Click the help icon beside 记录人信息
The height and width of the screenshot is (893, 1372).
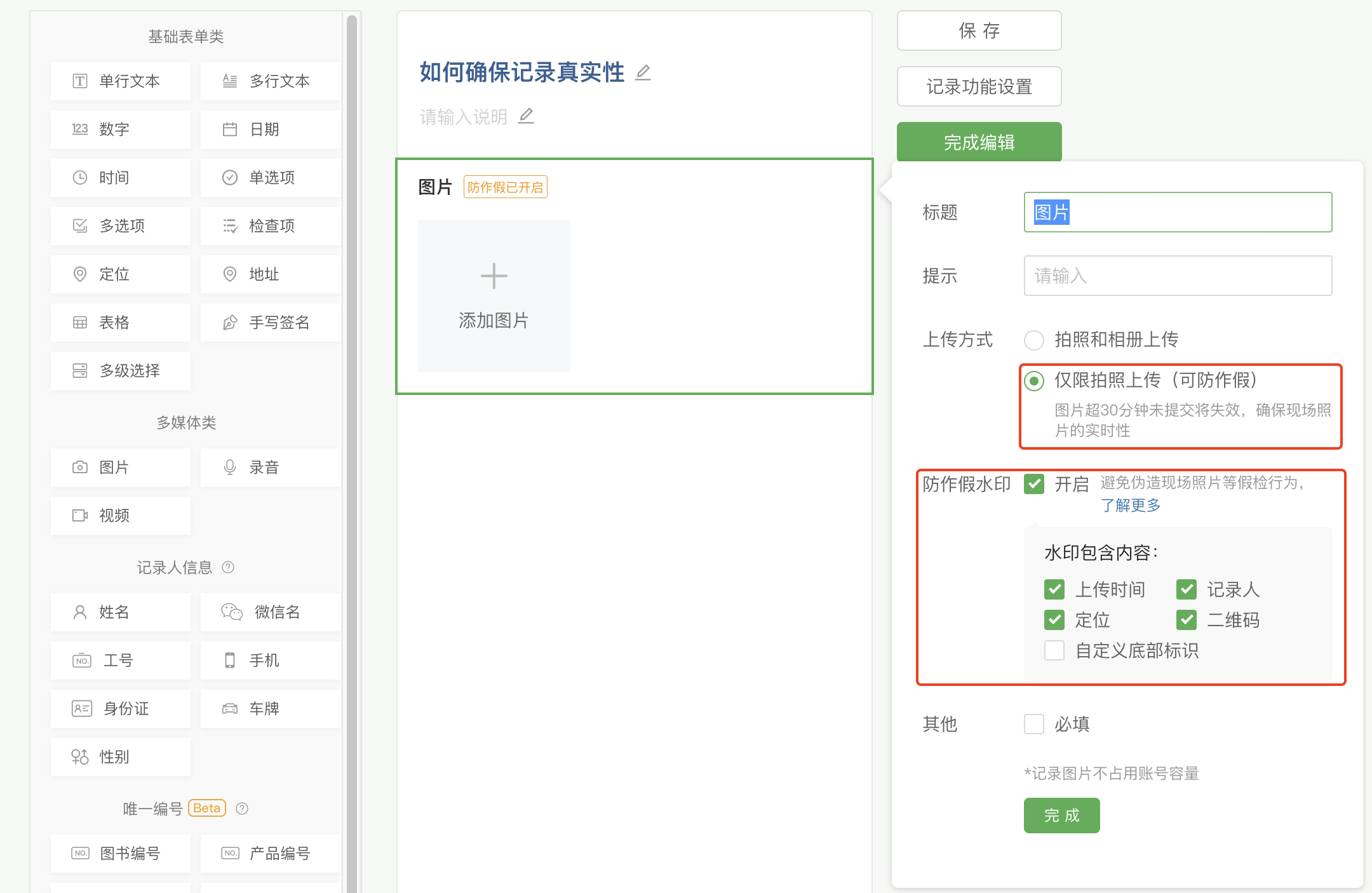coord(228,567)
